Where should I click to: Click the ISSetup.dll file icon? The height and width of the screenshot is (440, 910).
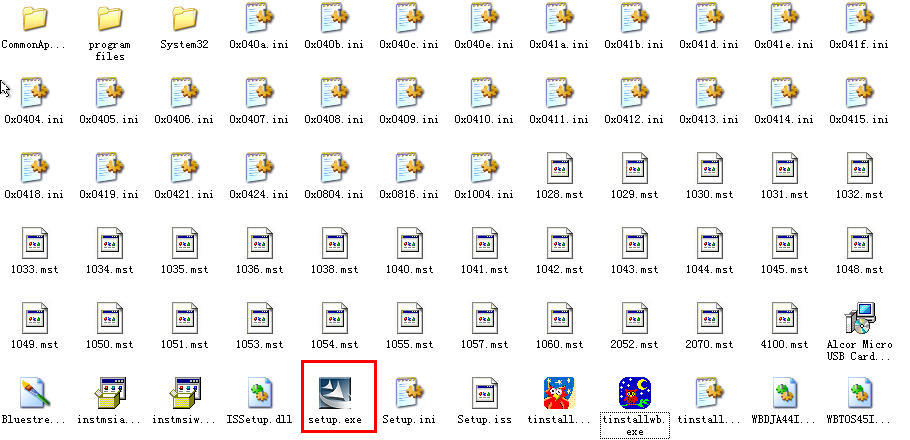pyautogui.click(x=260, y=393)
